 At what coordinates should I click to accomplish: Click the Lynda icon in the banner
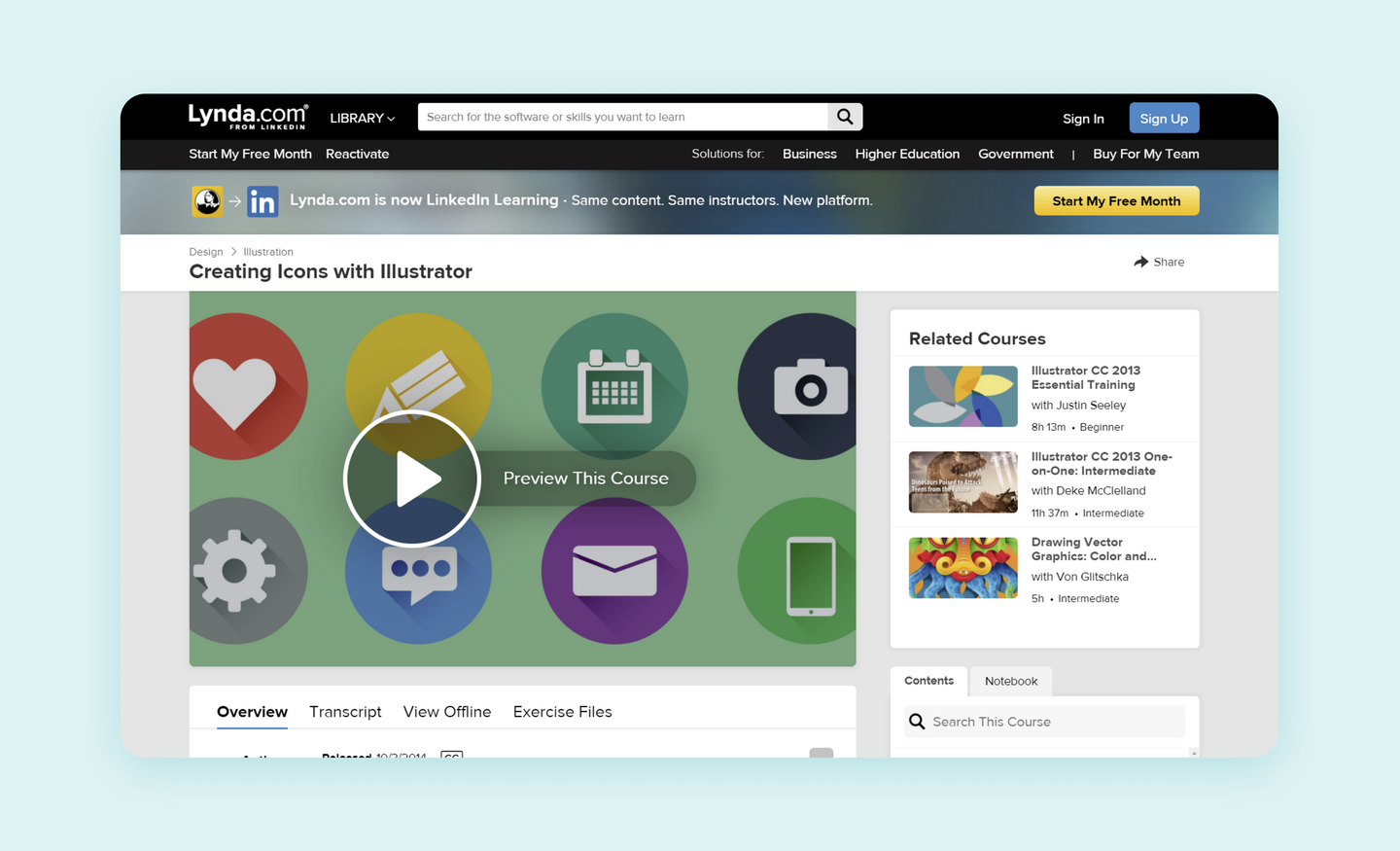tap(207, 201)
